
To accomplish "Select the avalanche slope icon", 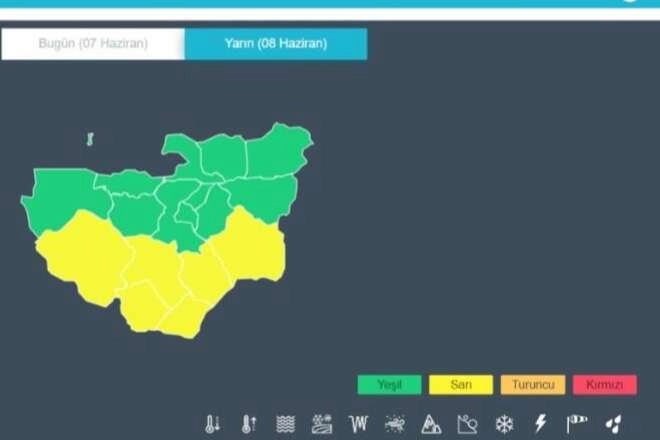I will (468, 424).
